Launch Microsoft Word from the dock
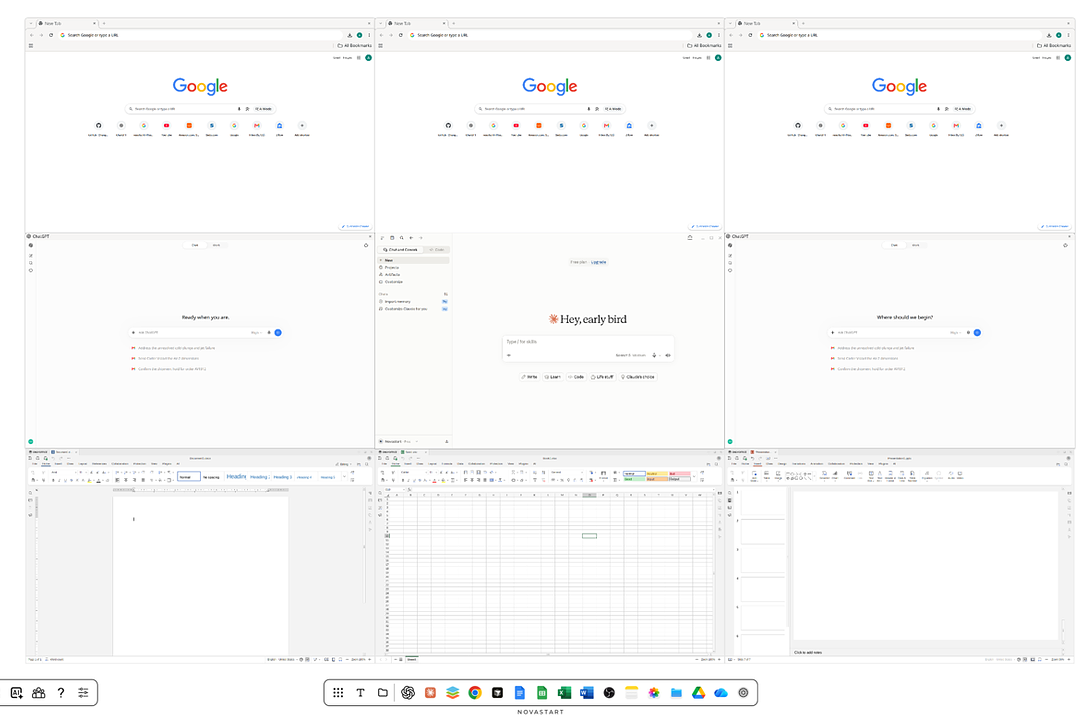 coord(587,692)
